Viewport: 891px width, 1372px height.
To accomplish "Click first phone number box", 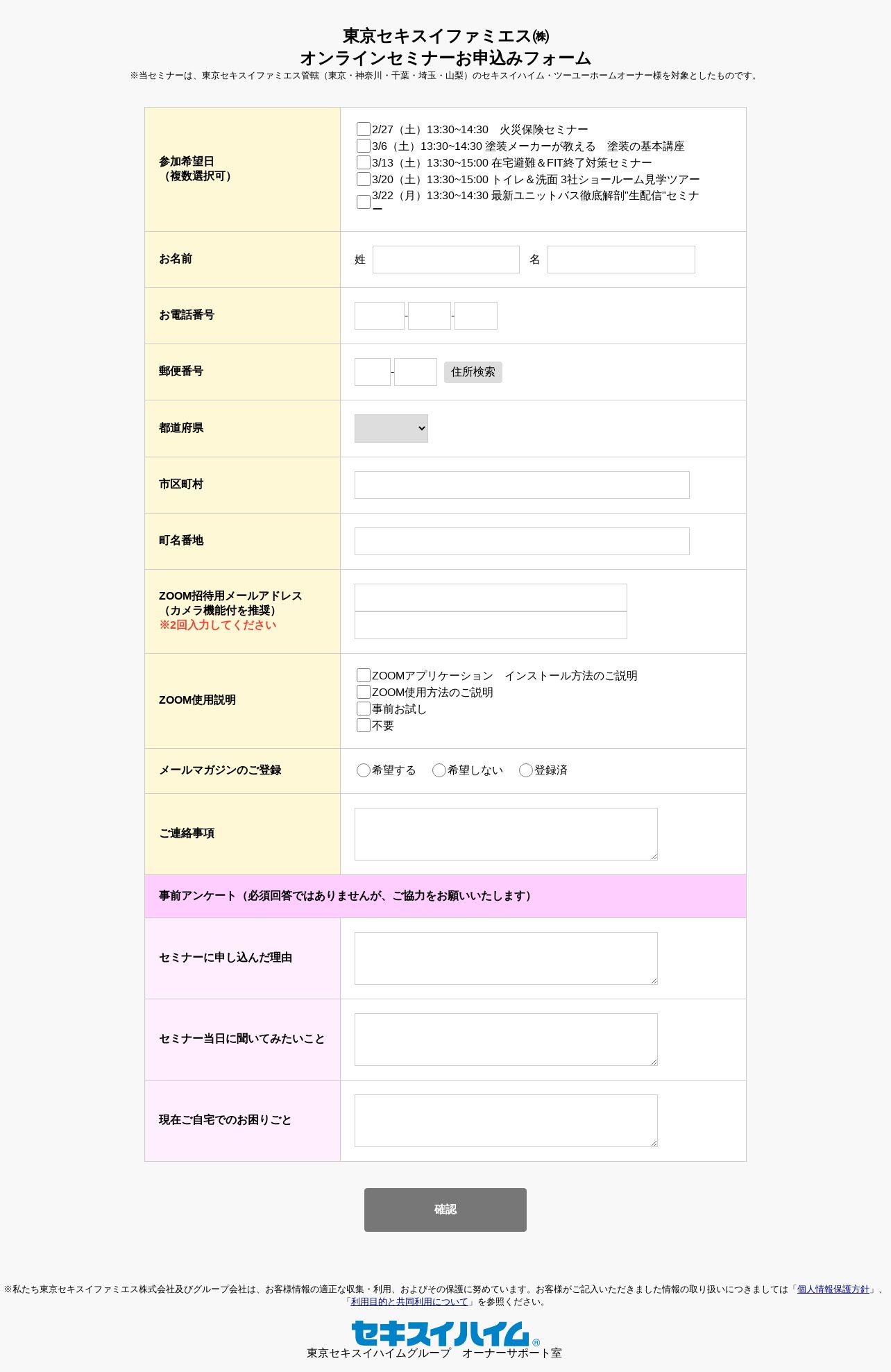I will 380,316.
